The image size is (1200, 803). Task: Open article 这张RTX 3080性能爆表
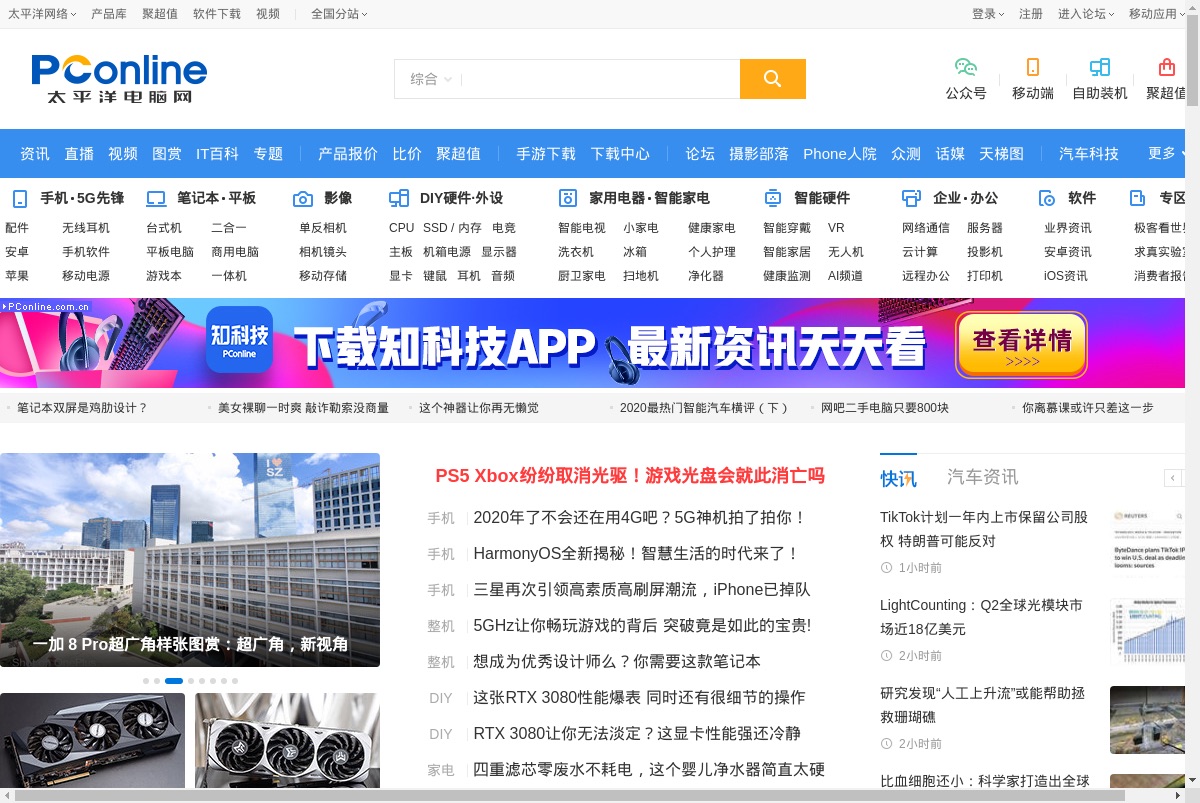(639, 697)
